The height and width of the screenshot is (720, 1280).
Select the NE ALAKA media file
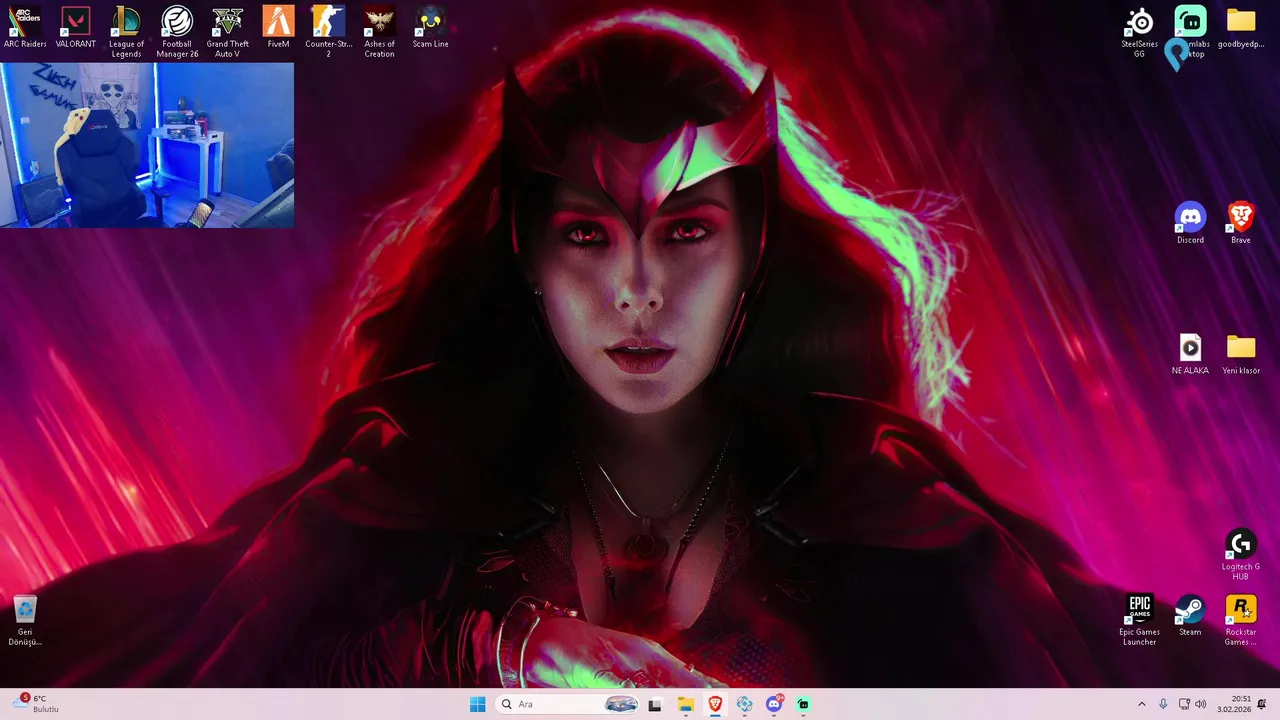point(1190,354)
